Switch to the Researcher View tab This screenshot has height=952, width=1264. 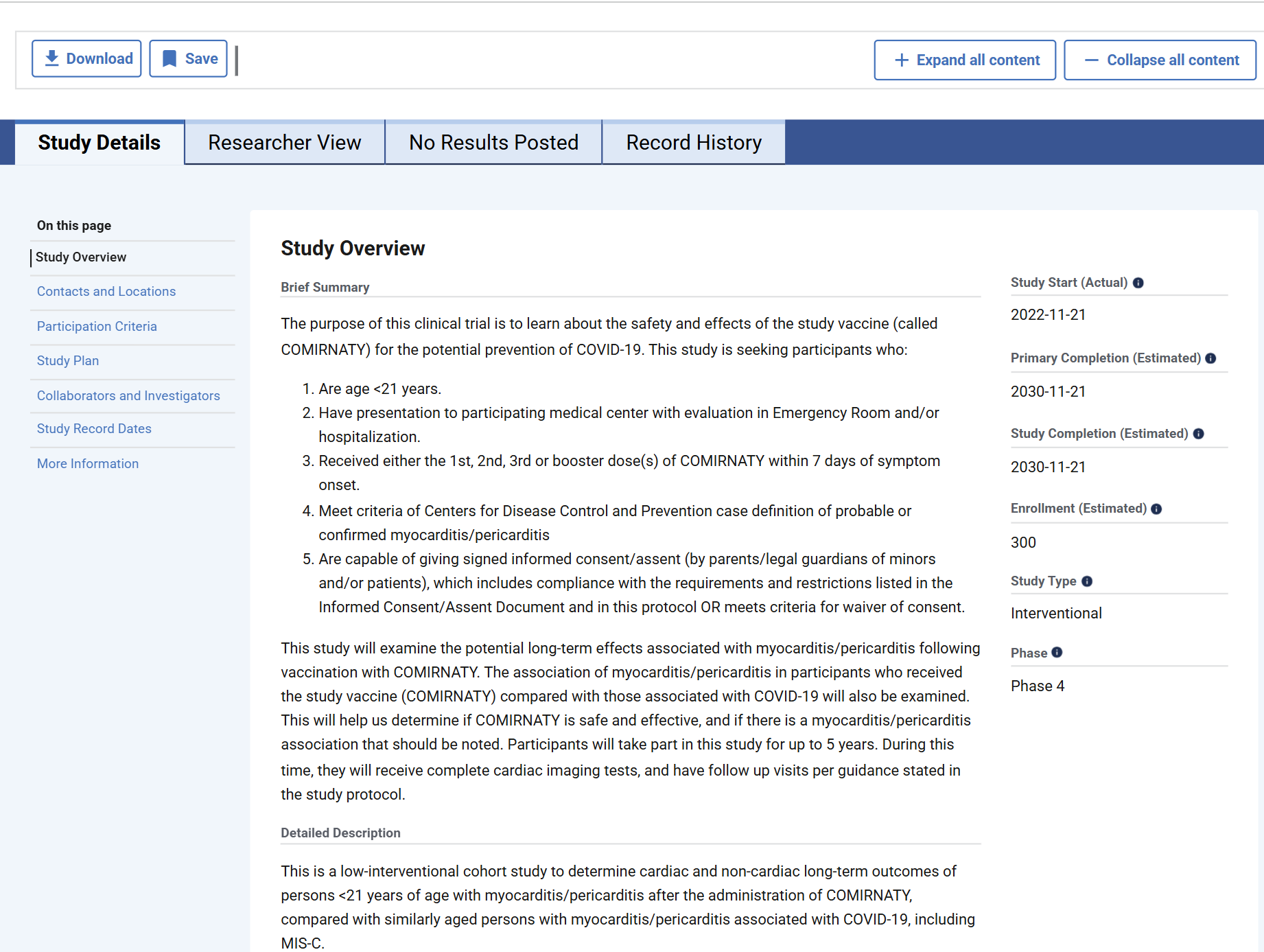(285, 142)
